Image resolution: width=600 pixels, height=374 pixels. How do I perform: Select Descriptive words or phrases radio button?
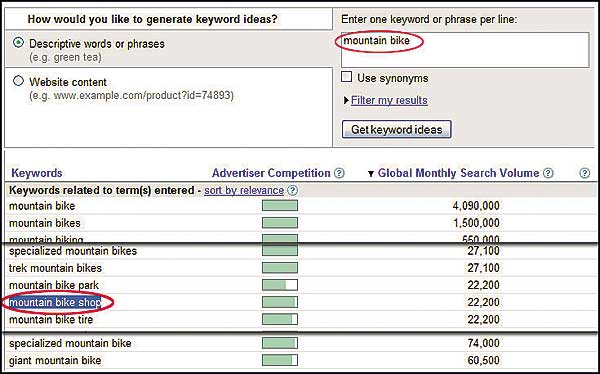(18, 42)
